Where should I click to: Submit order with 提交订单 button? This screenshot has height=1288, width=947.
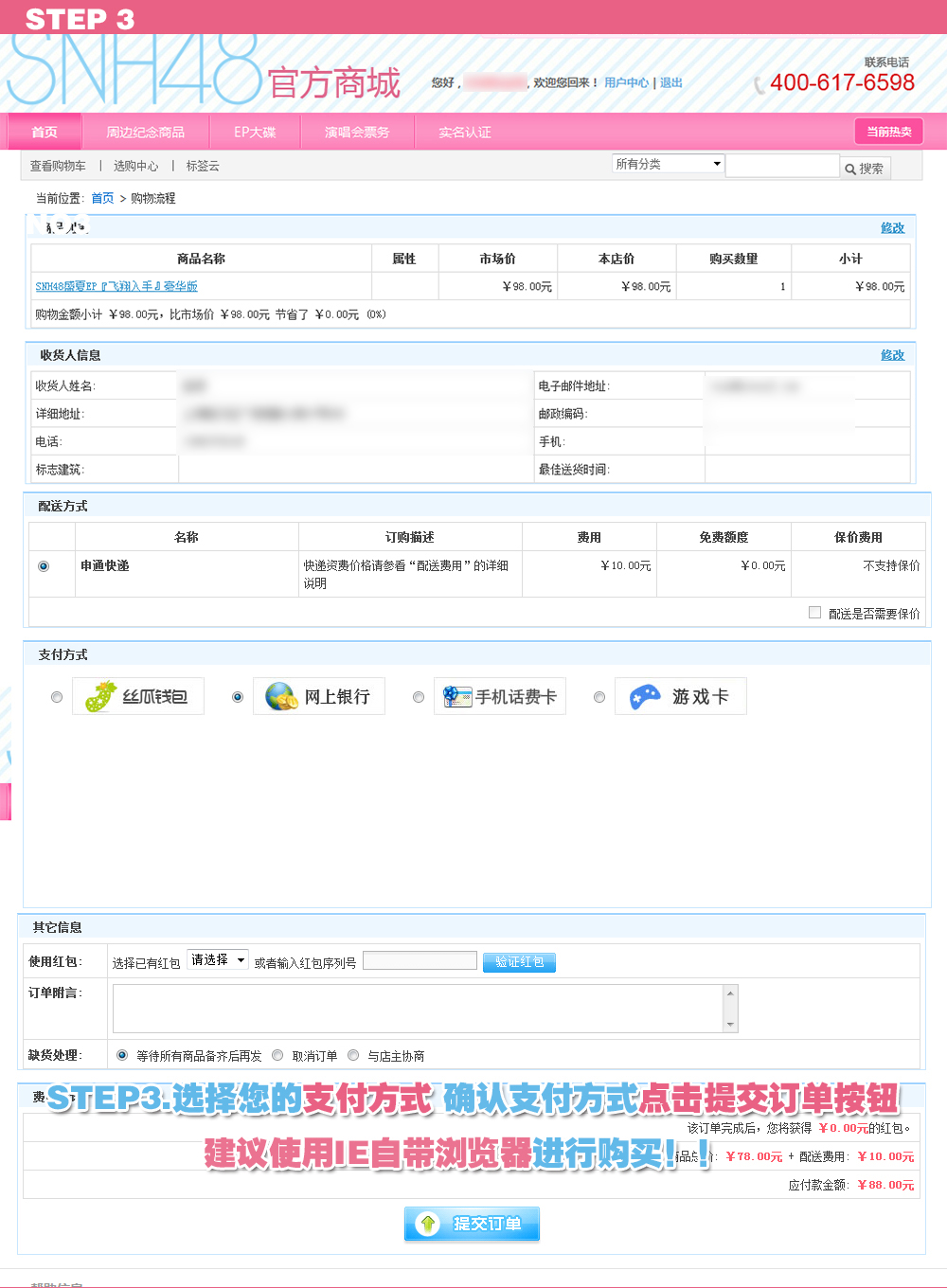pyautogui.click(x=472, y=1224)
